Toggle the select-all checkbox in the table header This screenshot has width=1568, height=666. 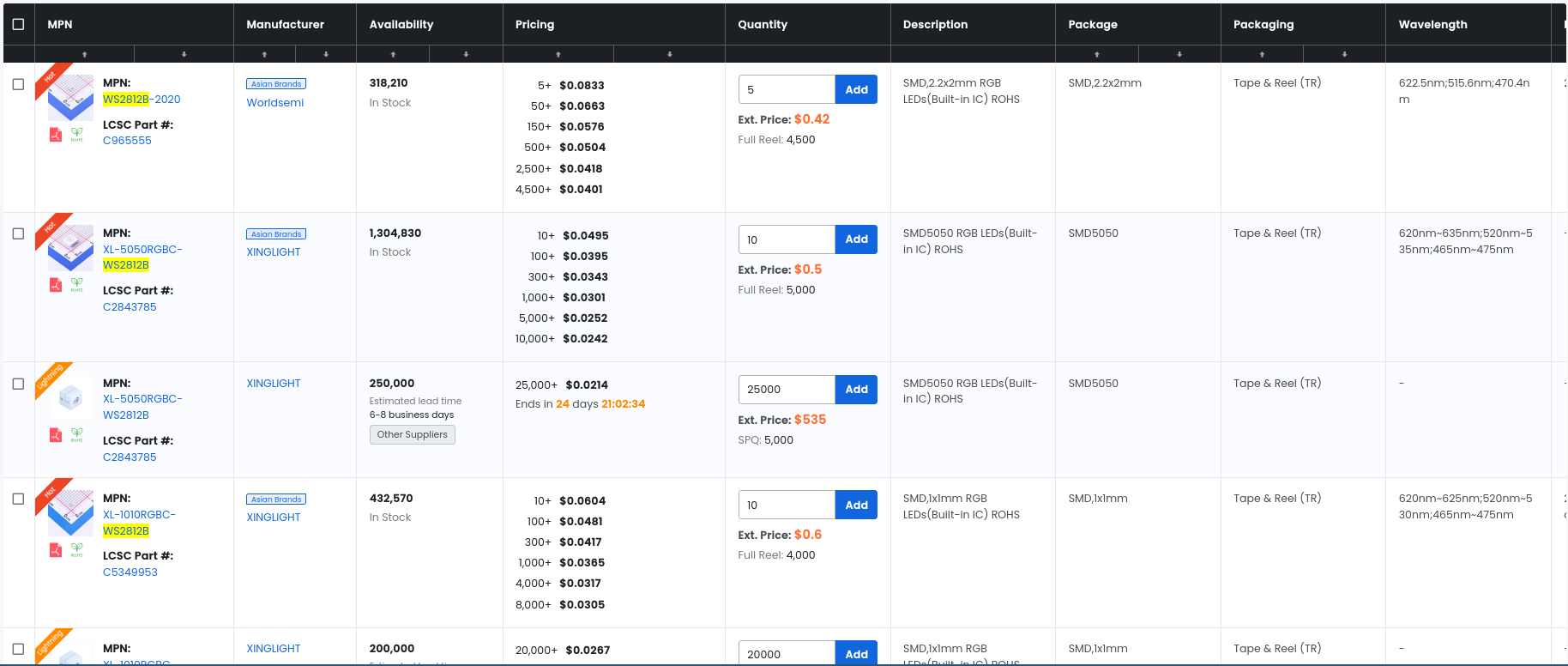pyautogui.click(x=18, y=24)
